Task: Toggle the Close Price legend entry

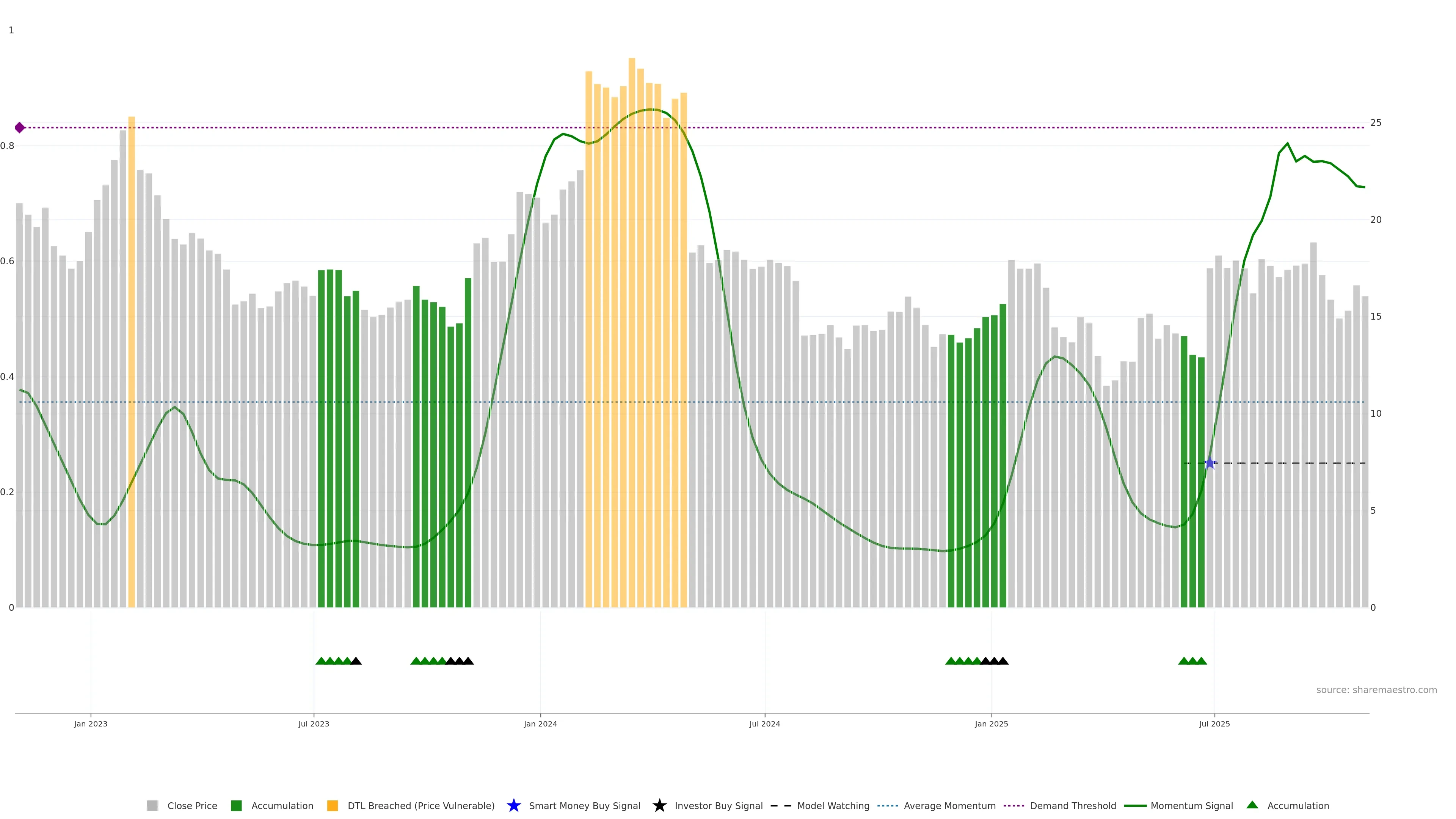Action: [191, 805]
